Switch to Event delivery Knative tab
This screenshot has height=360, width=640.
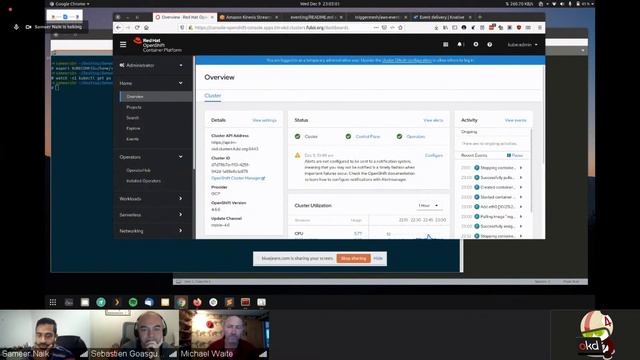coord(442,17)
